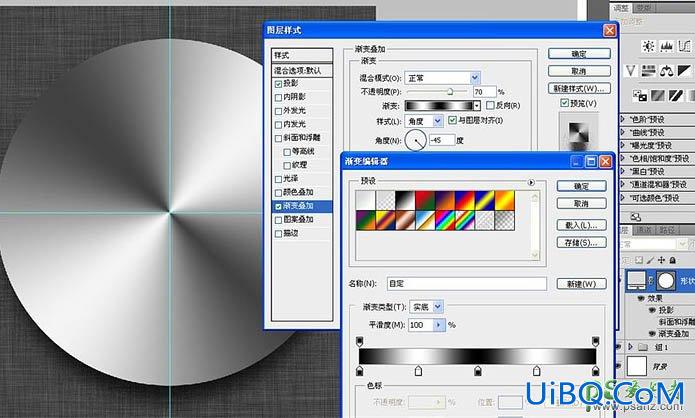The width and height of the screenshot is (695, 418).
Task: Toggle the 预览 preview checkbox
Action: click(564, 103)
